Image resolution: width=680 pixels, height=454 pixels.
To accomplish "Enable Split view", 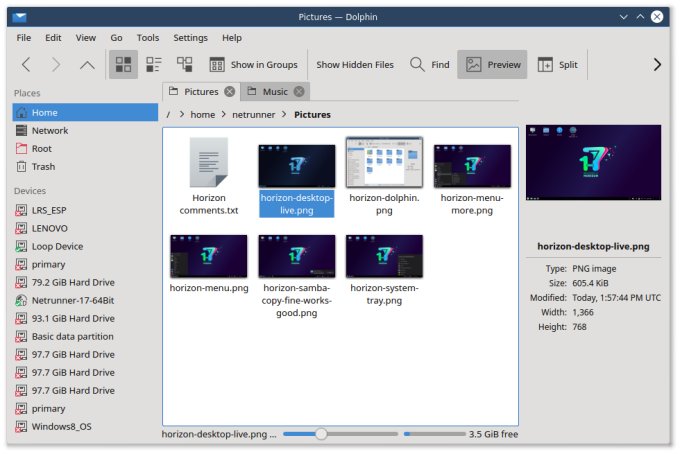I will click(557, 64).
